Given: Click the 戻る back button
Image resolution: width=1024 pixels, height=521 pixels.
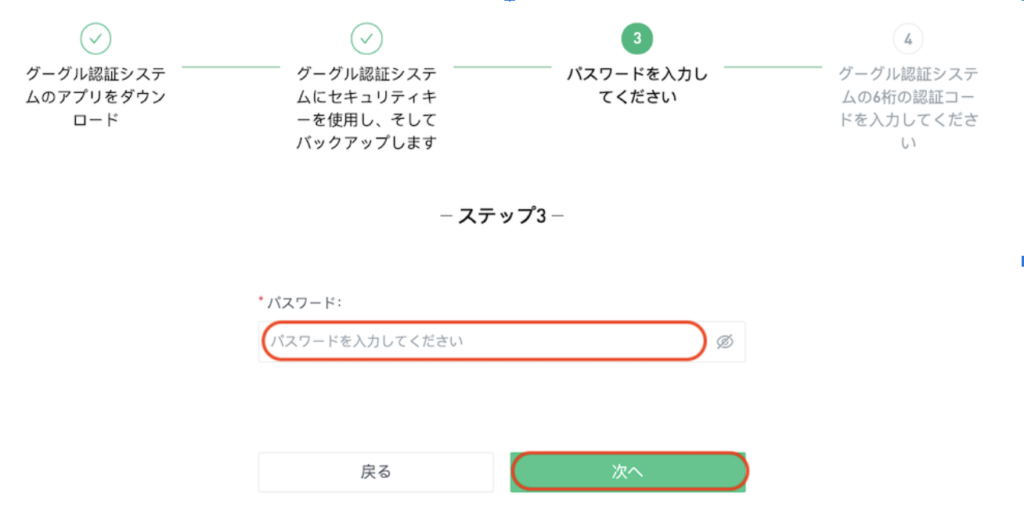Looking at the screenshot, I should (x=376, y=472).
